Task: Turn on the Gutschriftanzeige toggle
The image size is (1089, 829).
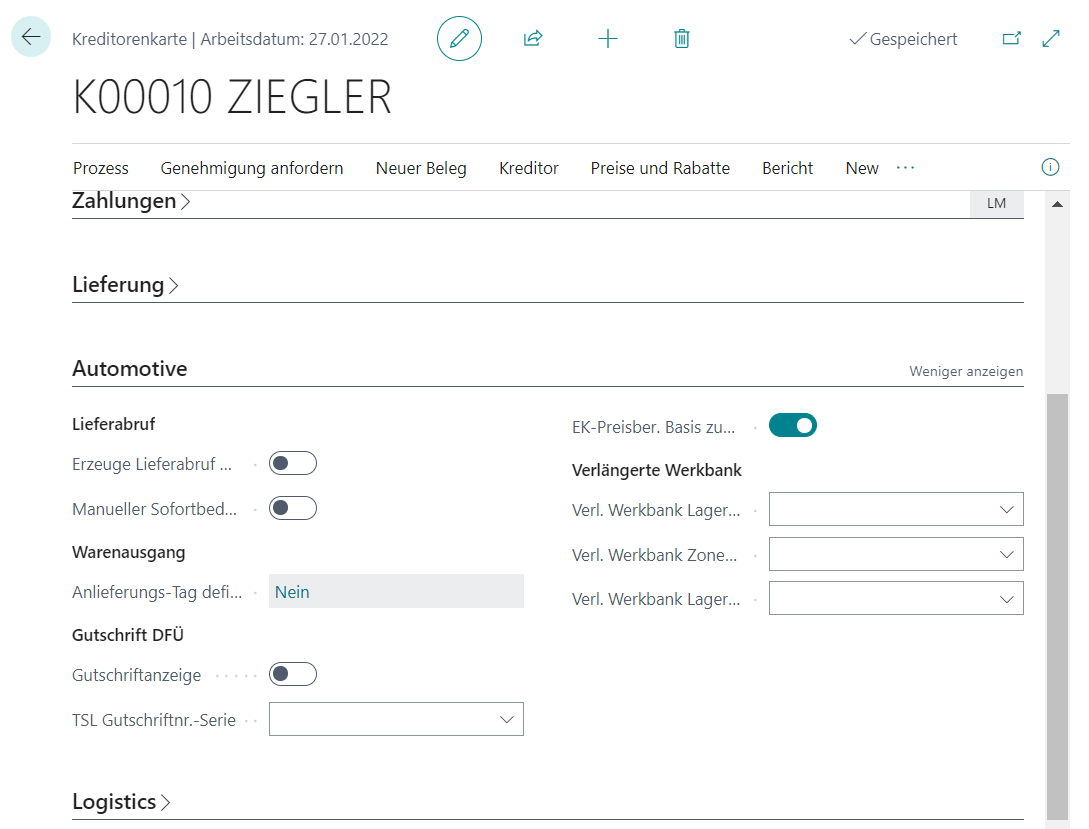Action: pyautogui.click(x=293, y=674)
